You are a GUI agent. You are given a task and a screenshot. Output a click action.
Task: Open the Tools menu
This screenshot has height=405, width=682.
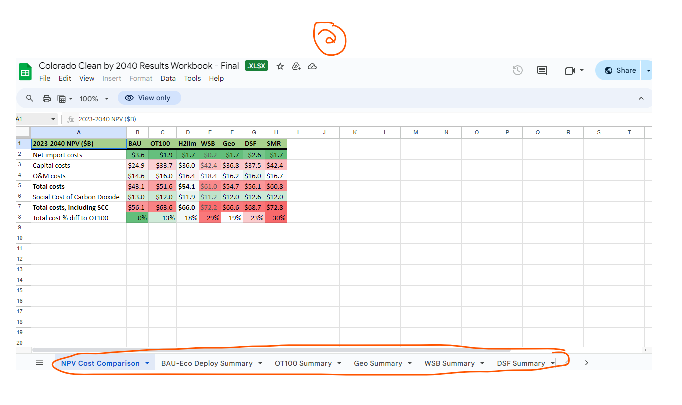coord(192,79)
